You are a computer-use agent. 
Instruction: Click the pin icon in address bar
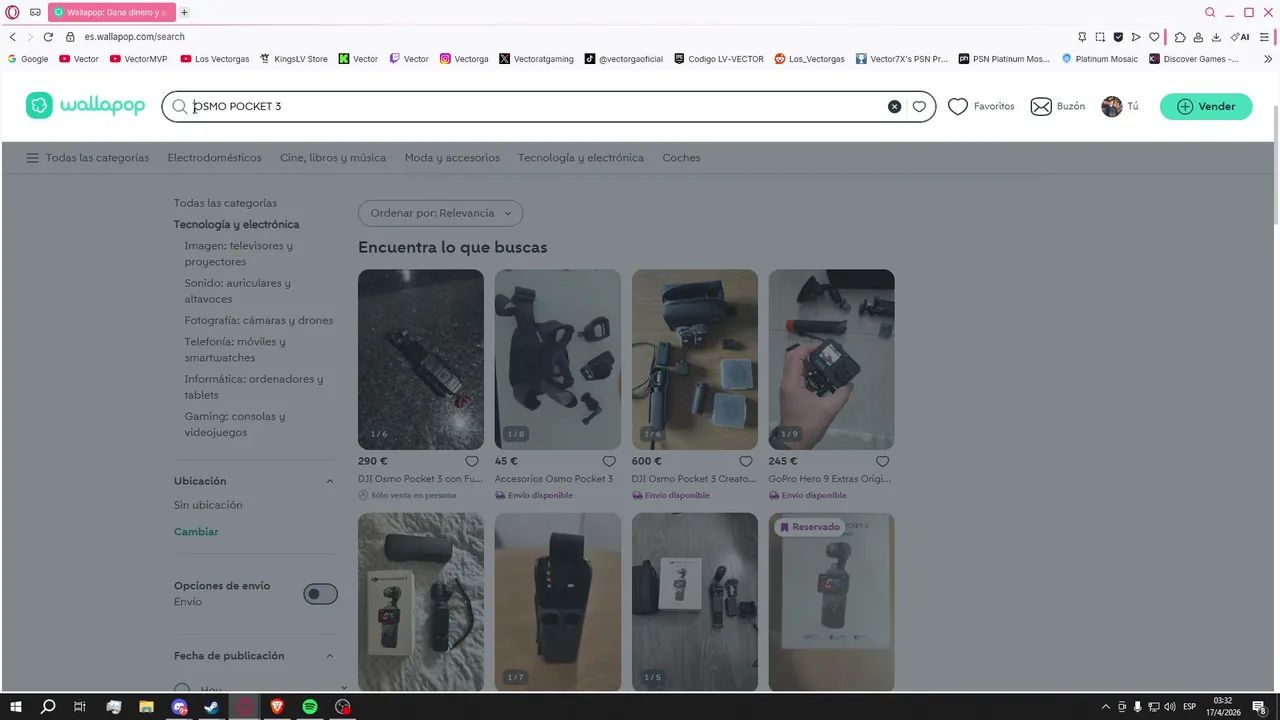[1082, 37]
